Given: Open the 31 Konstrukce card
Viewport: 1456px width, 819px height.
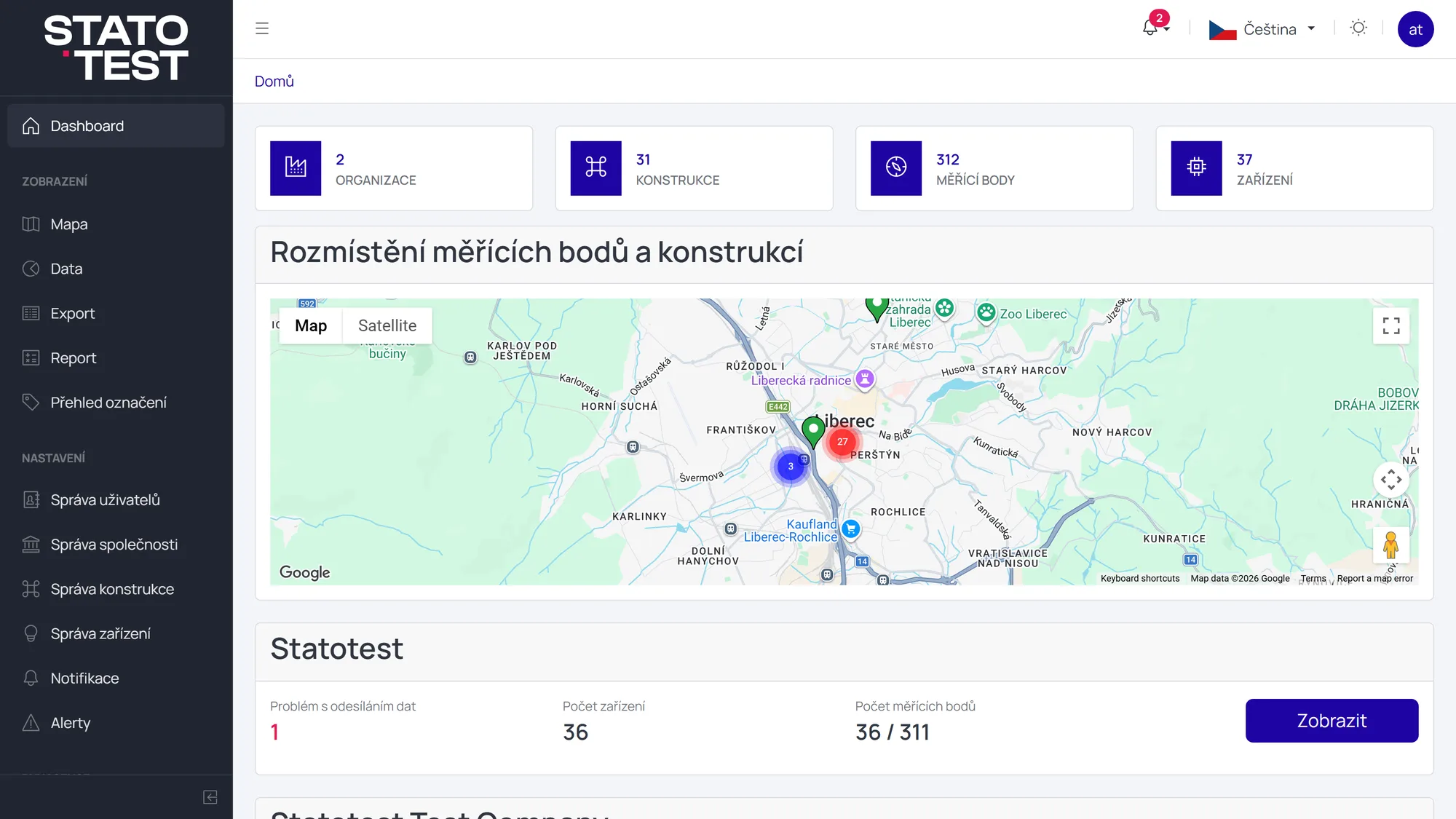Looking at the screenshot, I should [x=695, y=168].
